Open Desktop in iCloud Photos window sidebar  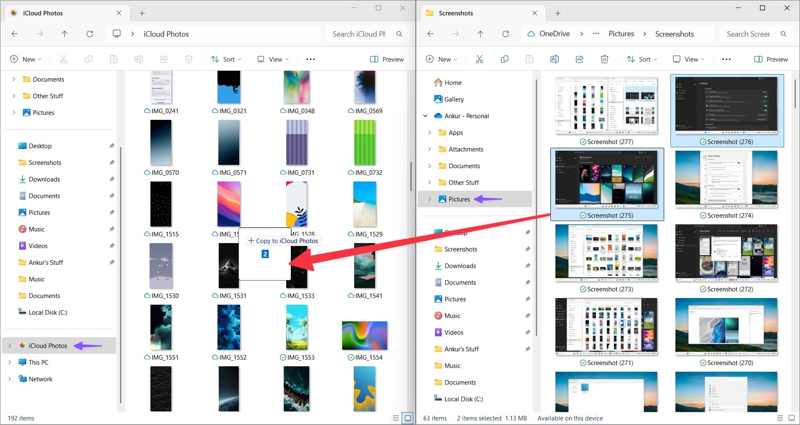(35, 146)
